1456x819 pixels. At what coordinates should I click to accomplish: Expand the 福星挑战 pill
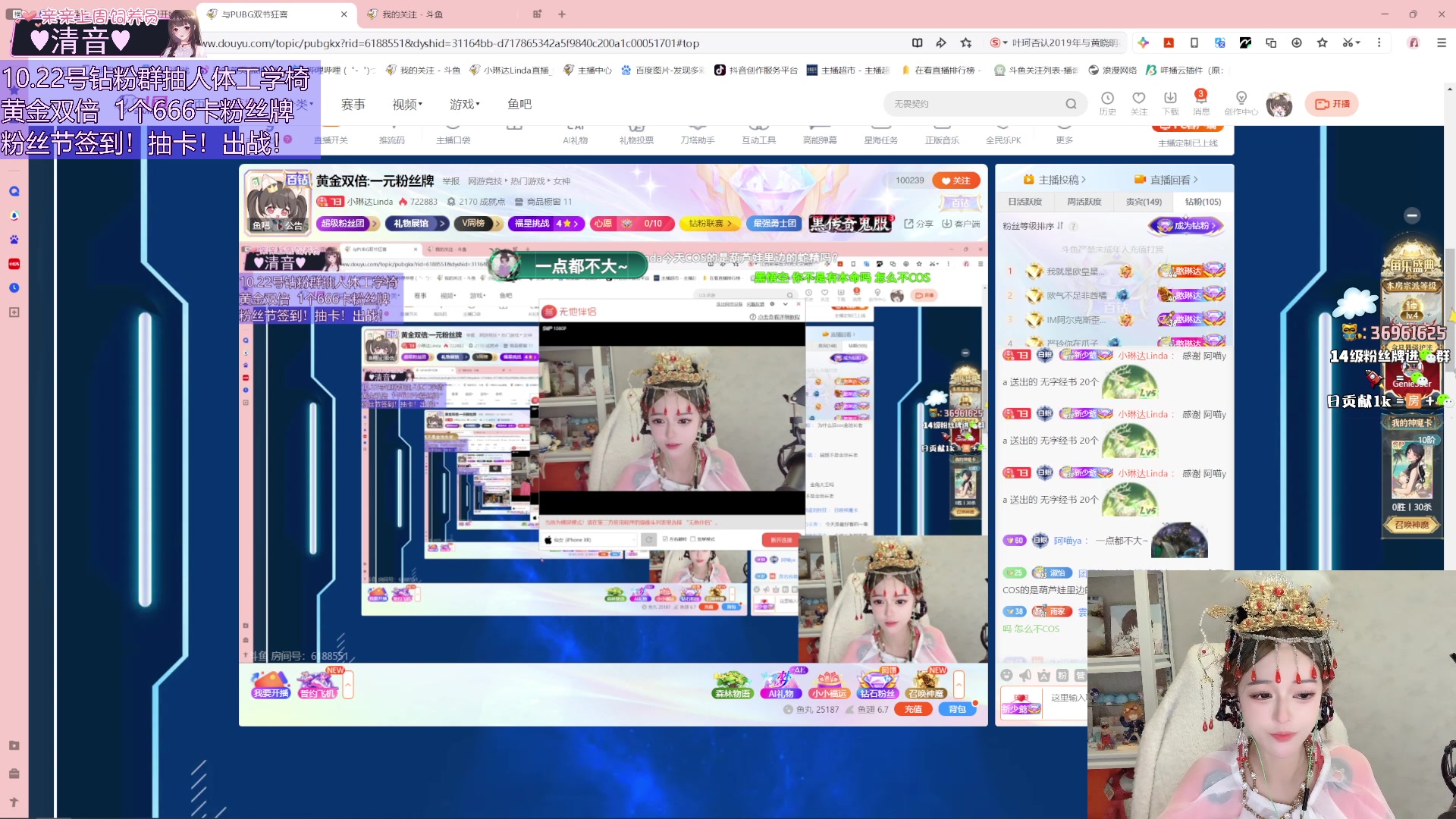click(x=546, y=224)
